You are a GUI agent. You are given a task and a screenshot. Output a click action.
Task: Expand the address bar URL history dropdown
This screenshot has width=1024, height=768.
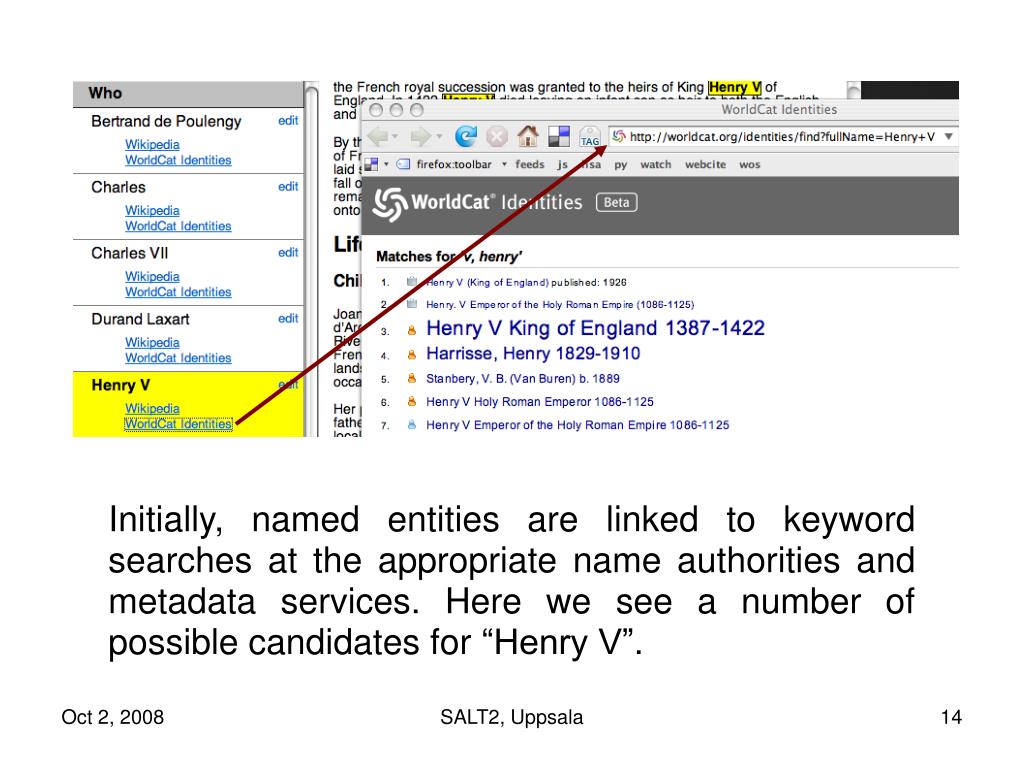click(x=948, y=136)
